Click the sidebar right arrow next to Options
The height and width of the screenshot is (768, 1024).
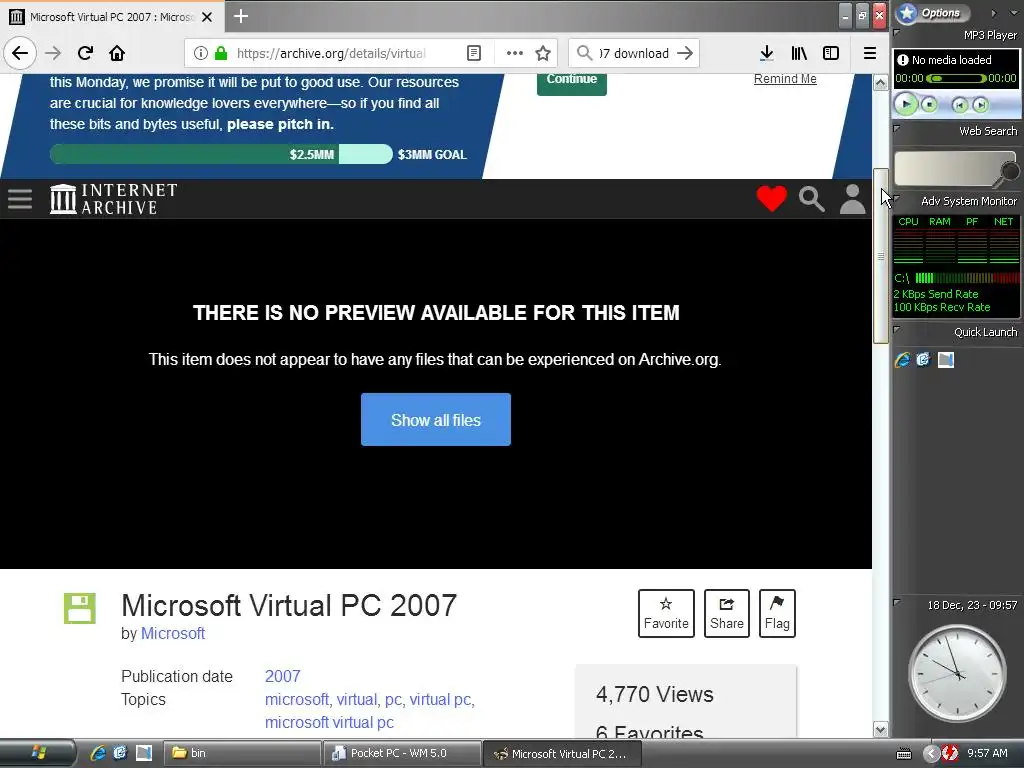click(x=994, y=13)
